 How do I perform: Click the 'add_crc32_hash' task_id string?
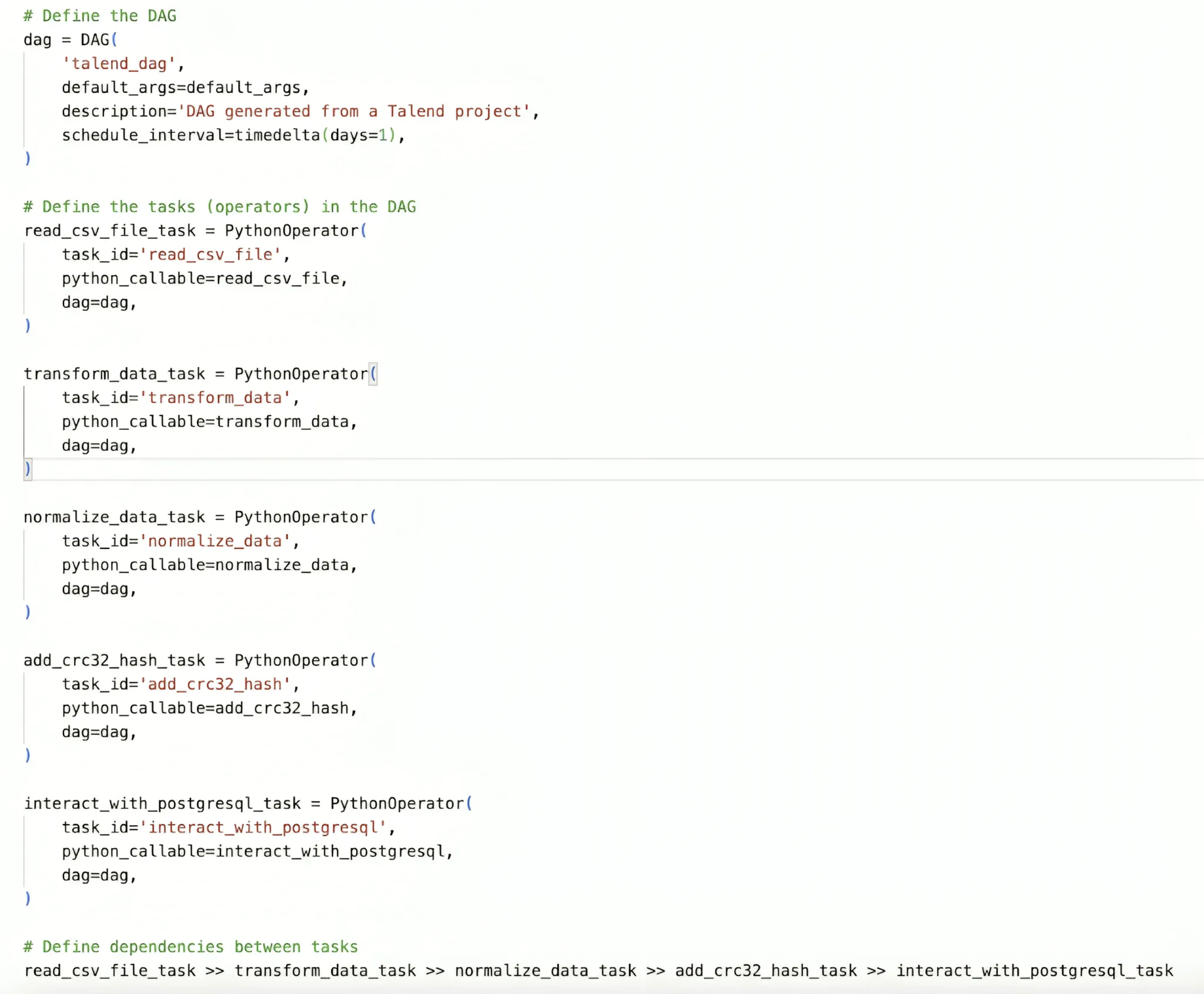(x=215, y=684)
